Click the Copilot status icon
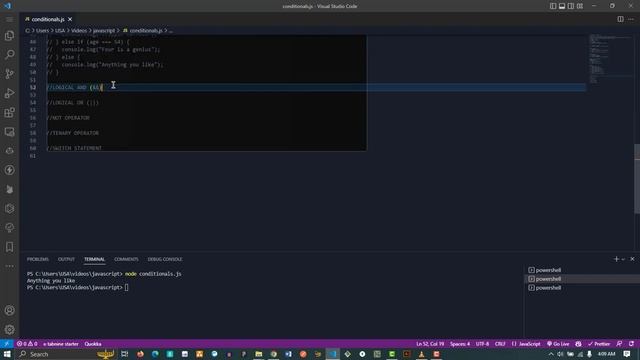Viewport: 640px width, 360px height. [578, 344]
